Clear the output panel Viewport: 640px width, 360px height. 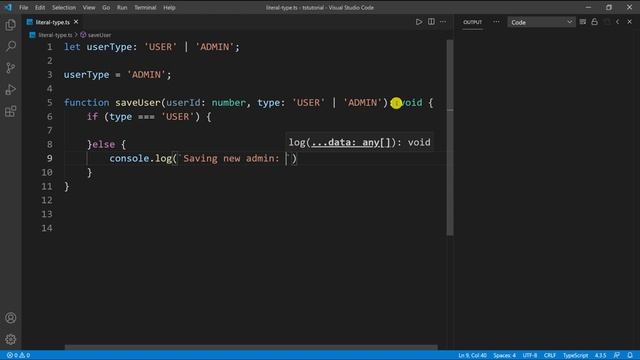582,22
